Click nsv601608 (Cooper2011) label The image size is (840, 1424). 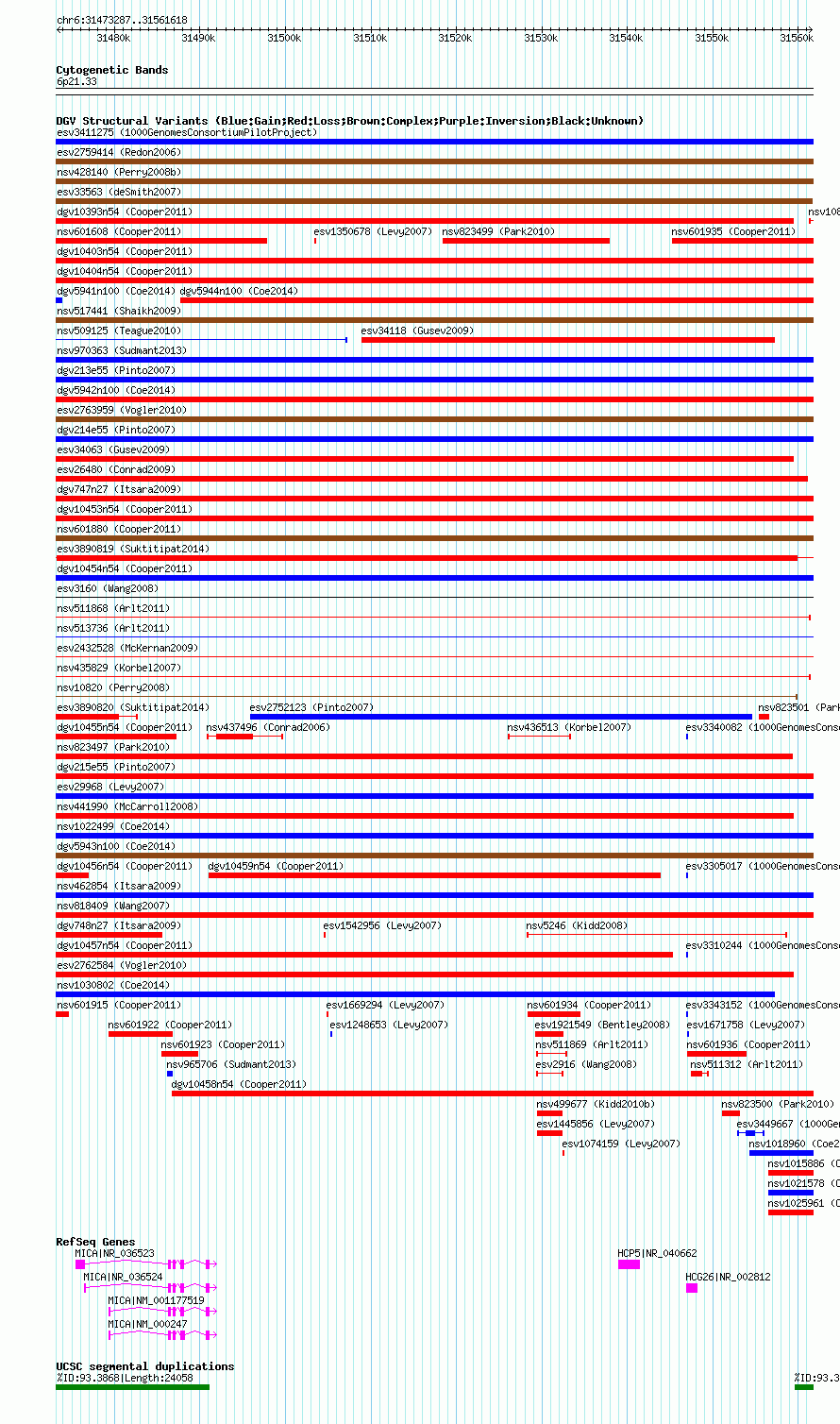(119, 231)
